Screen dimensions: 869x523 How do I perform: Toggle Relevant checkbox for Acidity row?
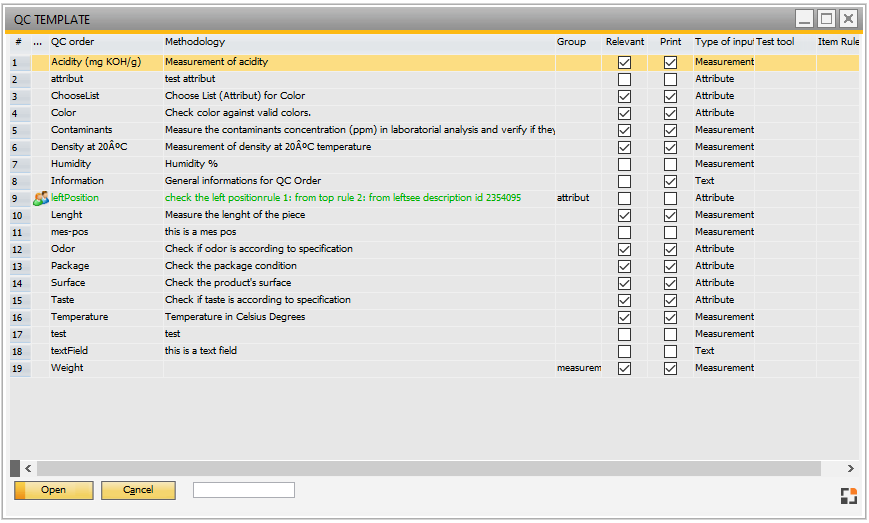point(624,62)
